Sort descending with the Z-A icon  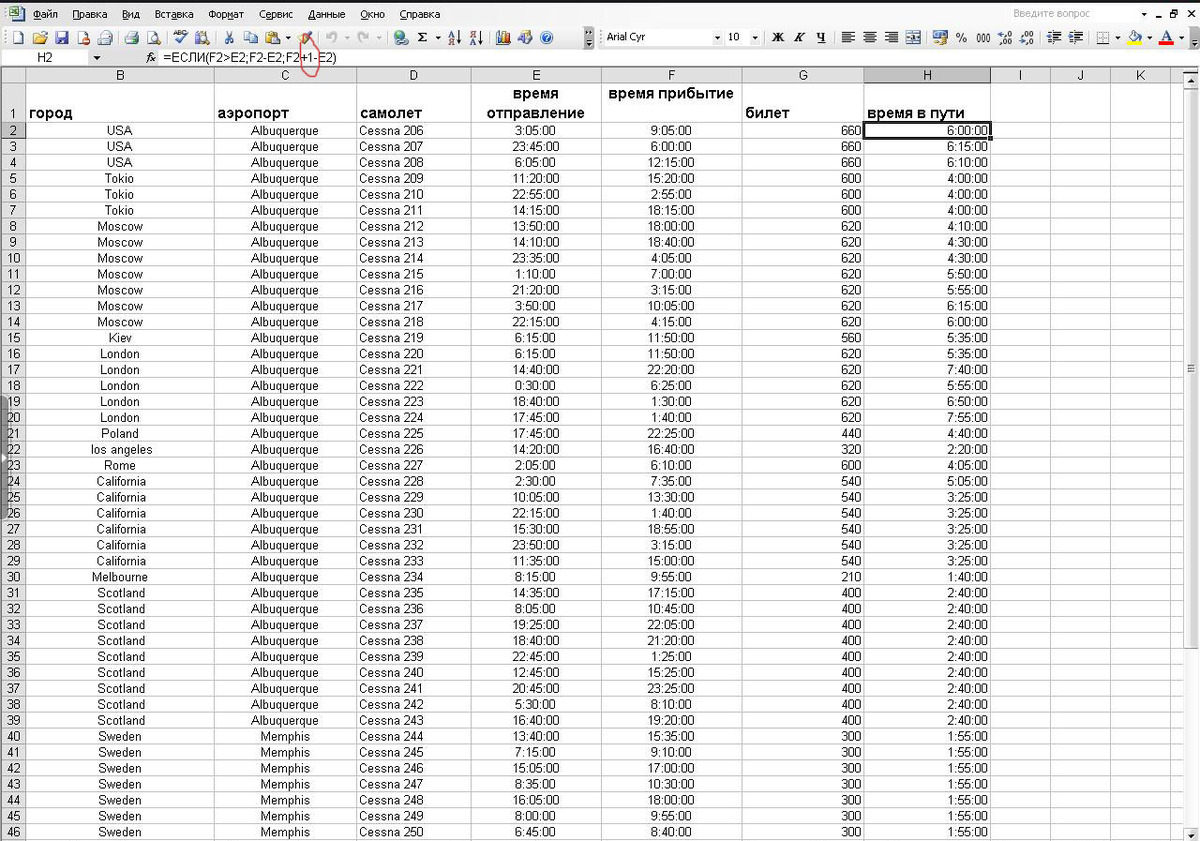(476, 37)
